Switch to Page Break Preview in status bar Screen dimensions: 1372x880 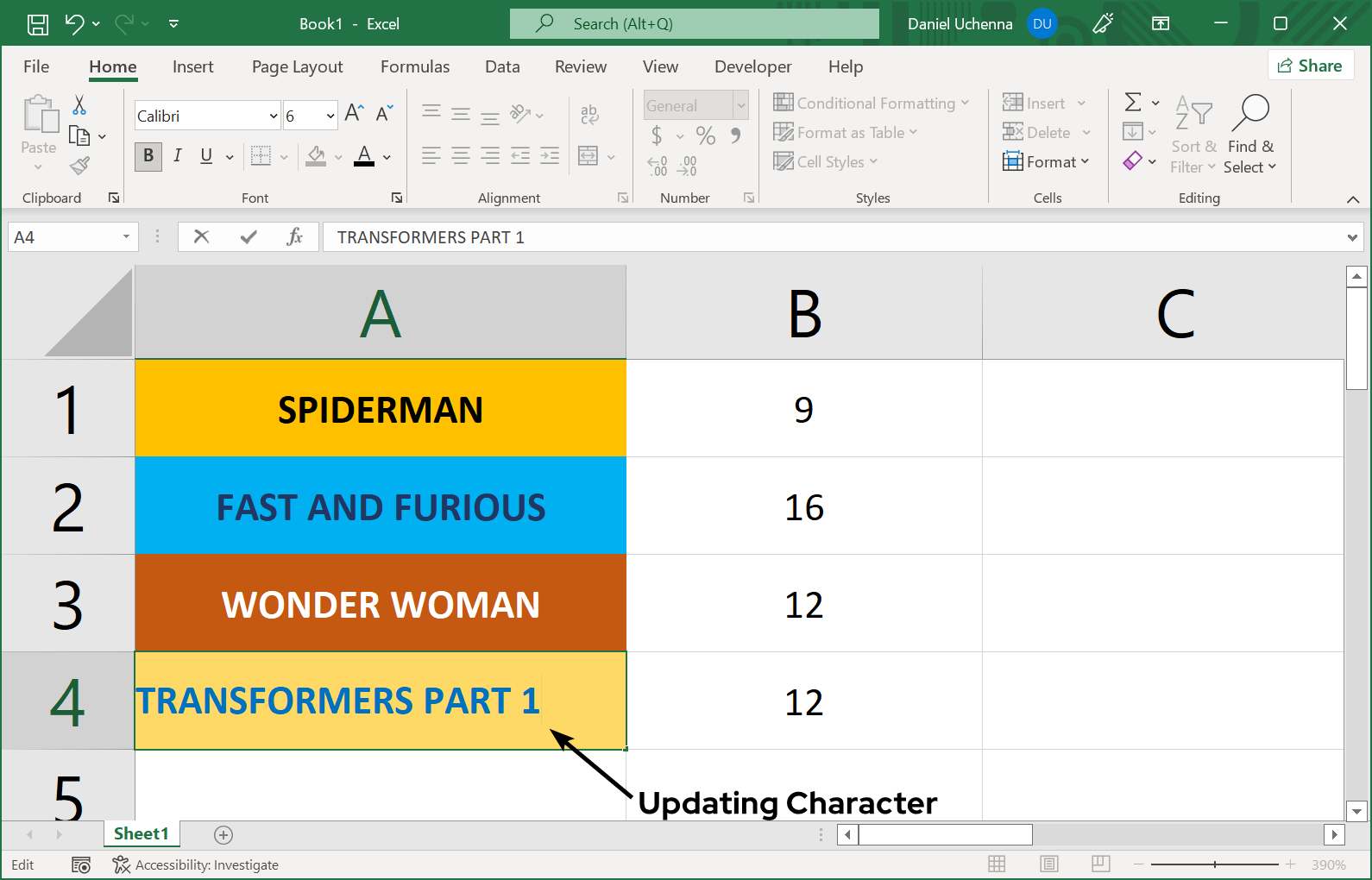pyautogui.click(x=1101, y=864)
